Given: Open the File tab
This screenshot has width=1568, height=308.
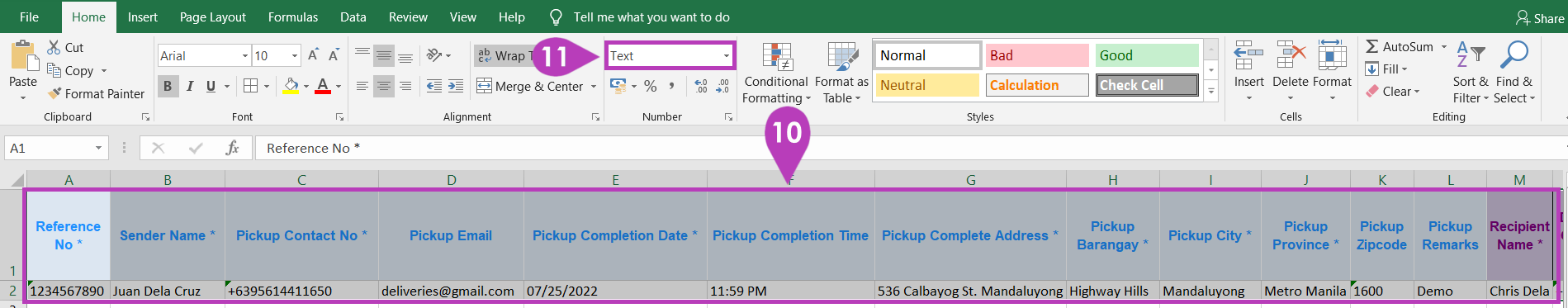Looking at the screenshot, I should (x=29, y=17).
